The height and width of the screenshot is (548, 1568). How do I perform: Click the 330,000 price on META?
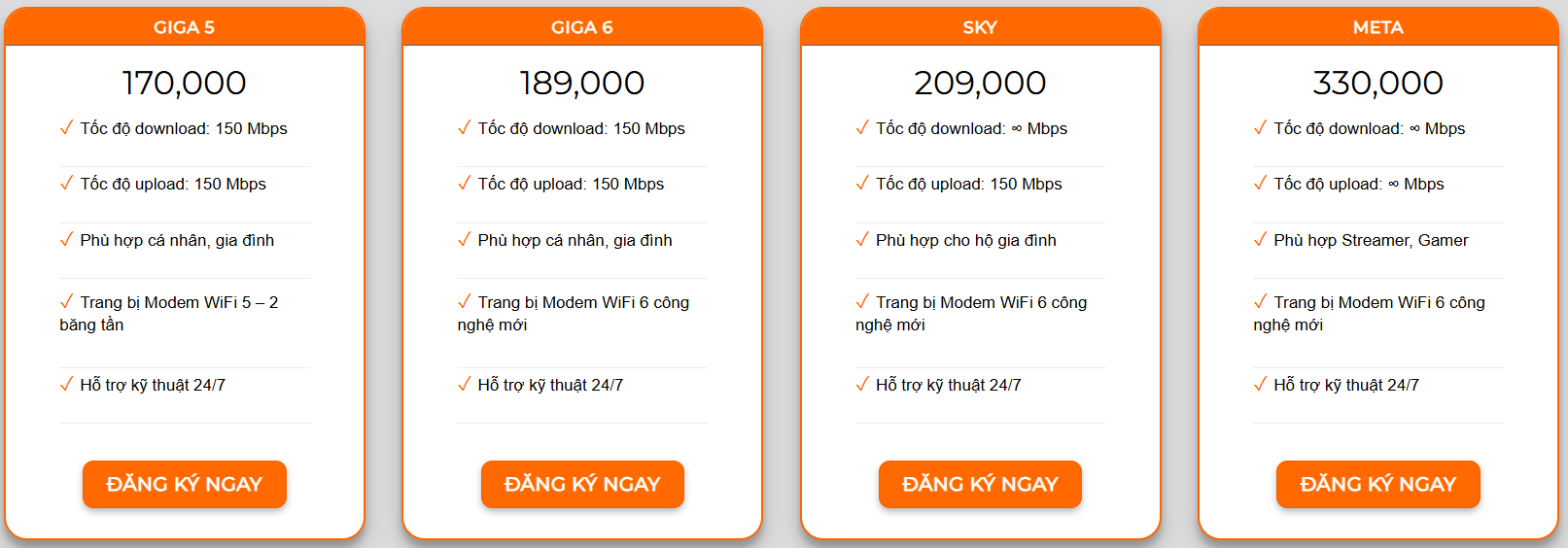pyautogui.click(x=1377, y=83)
